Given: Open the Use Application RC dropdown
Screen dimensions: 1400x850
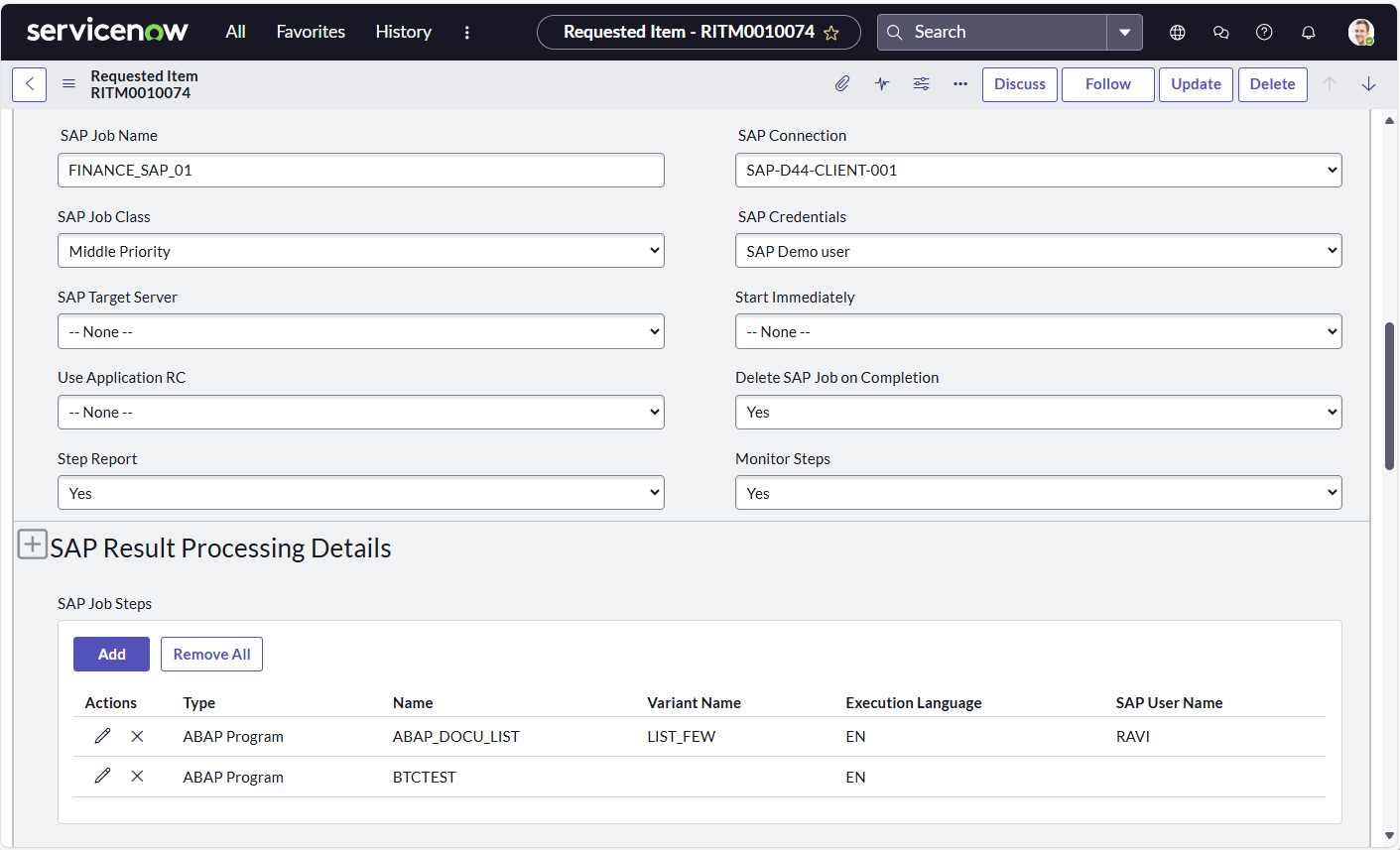Looking at the screenshot, I should [x=361, y=413].
